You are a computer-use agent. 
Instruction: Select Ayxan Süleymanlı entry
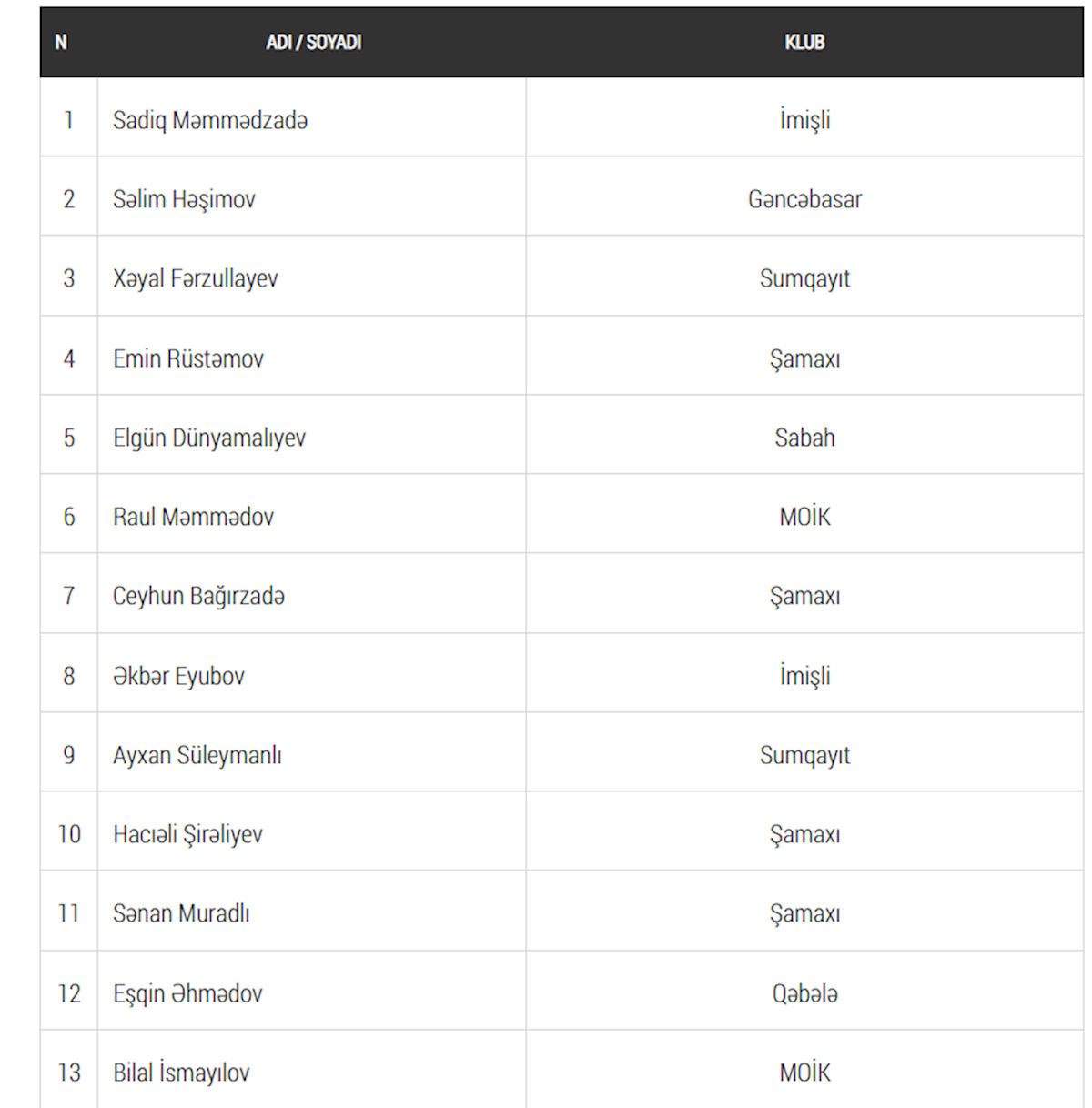(x=197, y=755)
